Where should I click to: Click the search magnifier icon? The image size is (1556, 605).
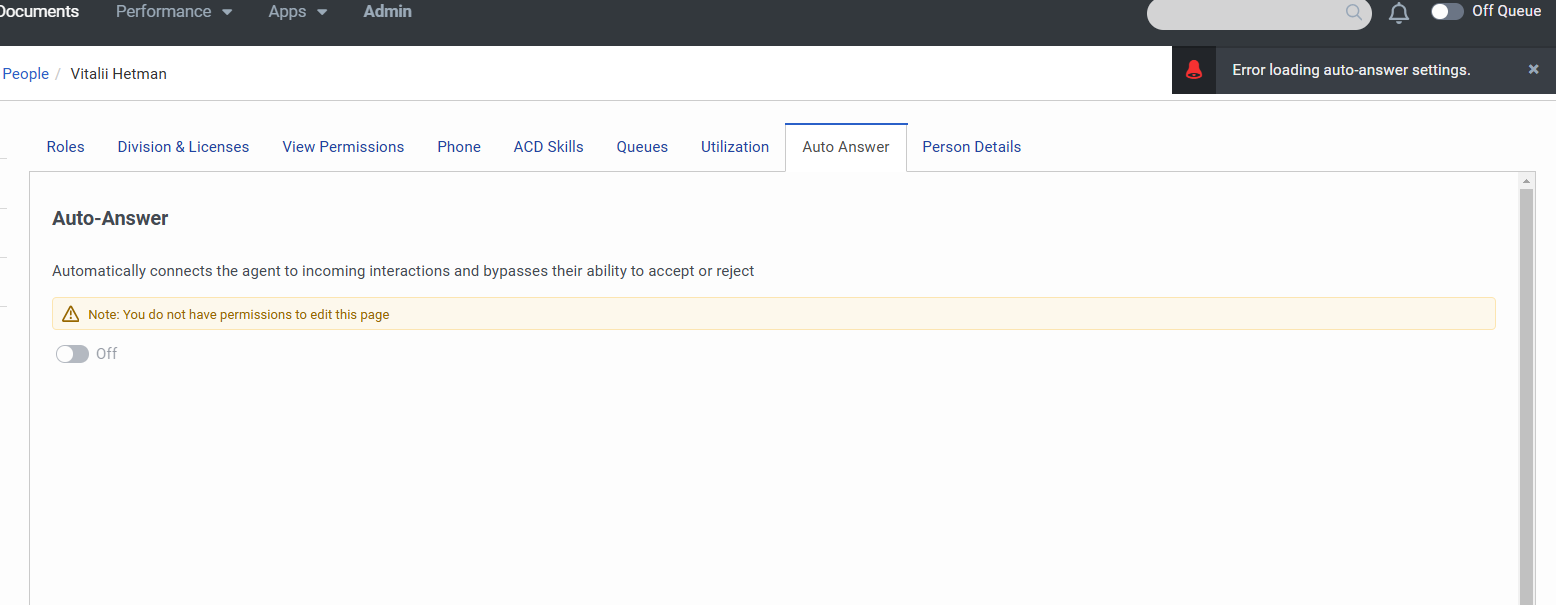point(1354,12)
